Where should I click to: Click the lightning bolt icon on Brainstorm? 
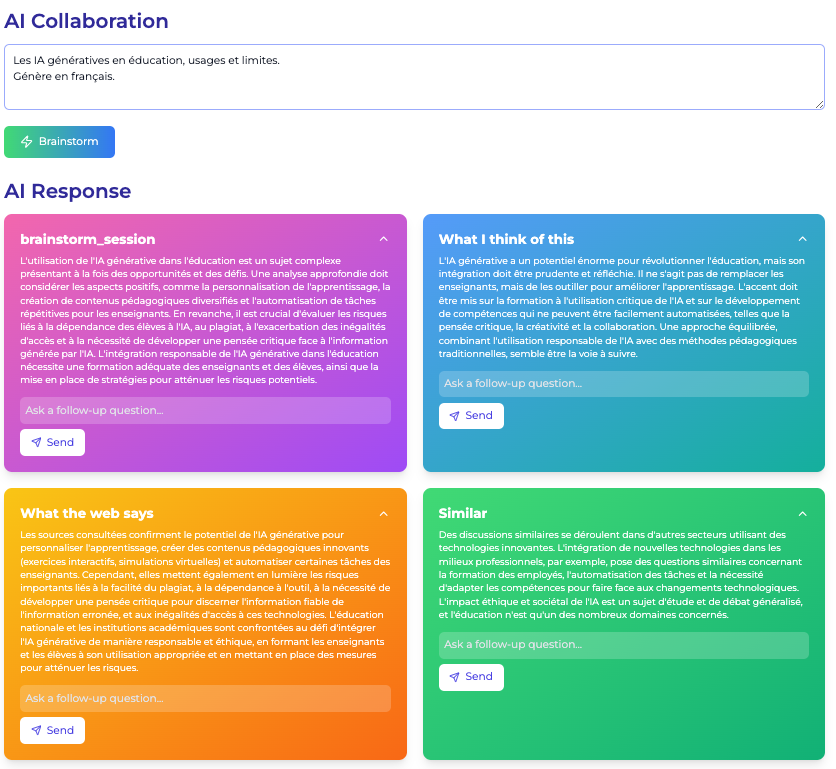coord(27,142)
